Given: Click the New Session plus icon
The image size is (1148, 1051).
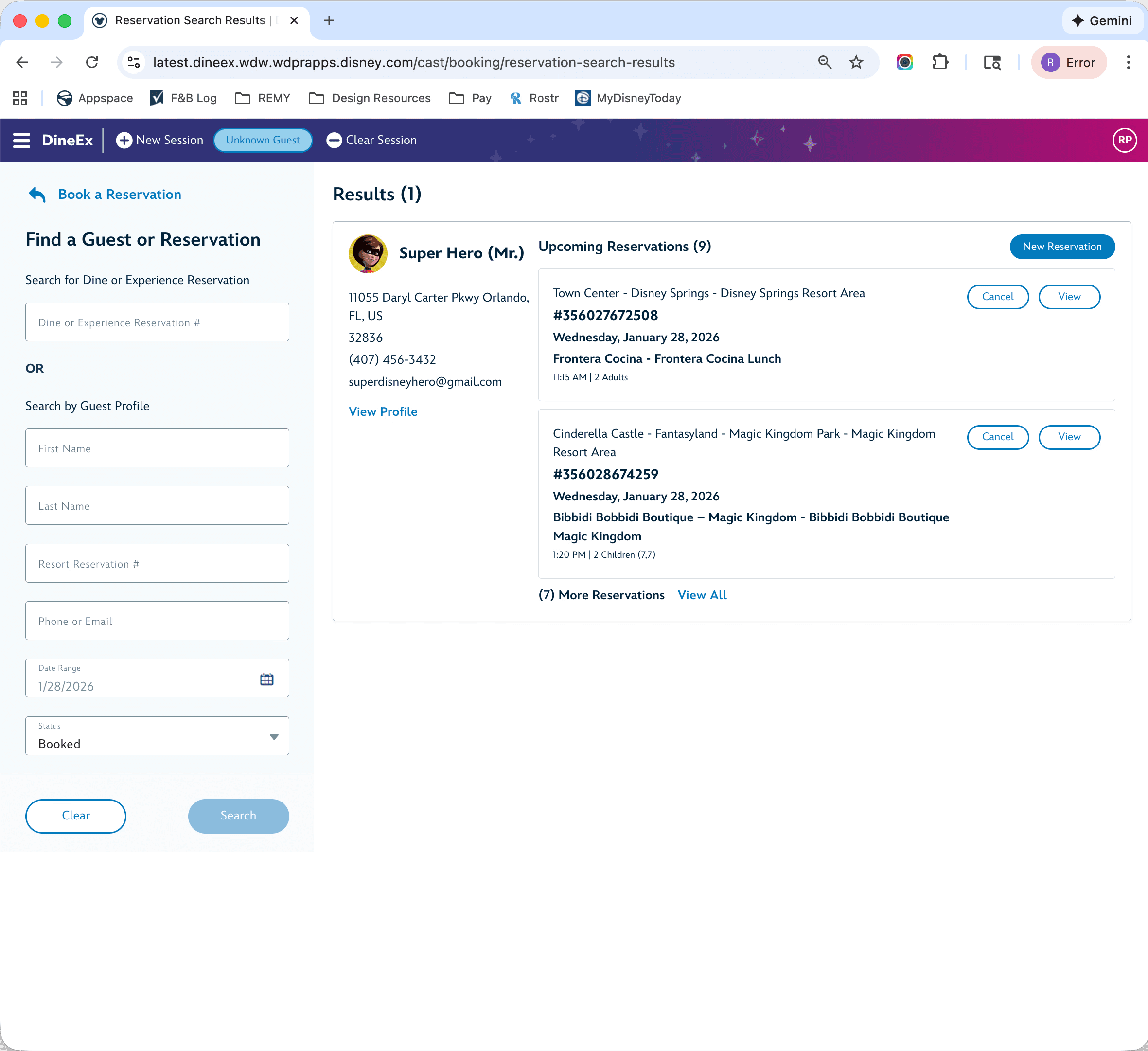Looking at the screenshot, I should 124,140.
